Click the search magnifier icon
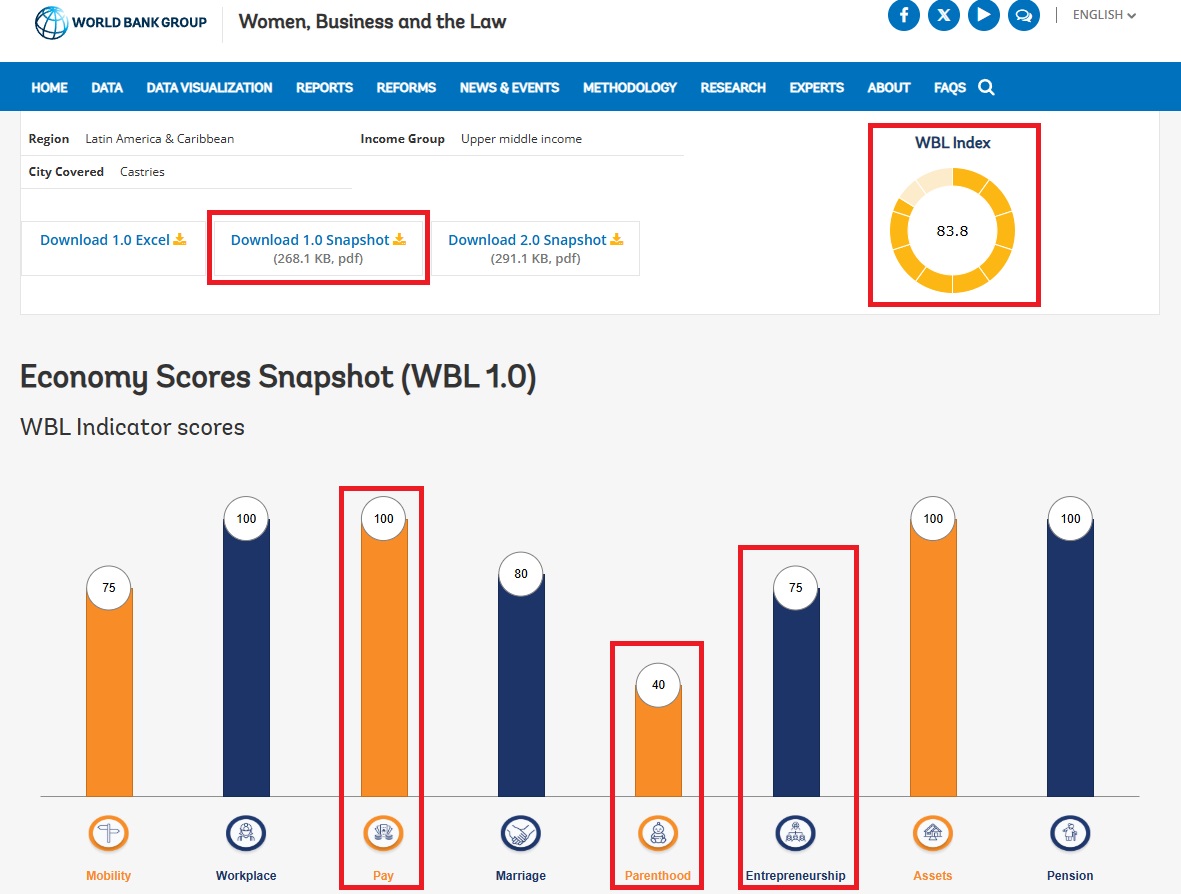The width and height of the screenshot is (1181, 894). [x=987, y=87]
